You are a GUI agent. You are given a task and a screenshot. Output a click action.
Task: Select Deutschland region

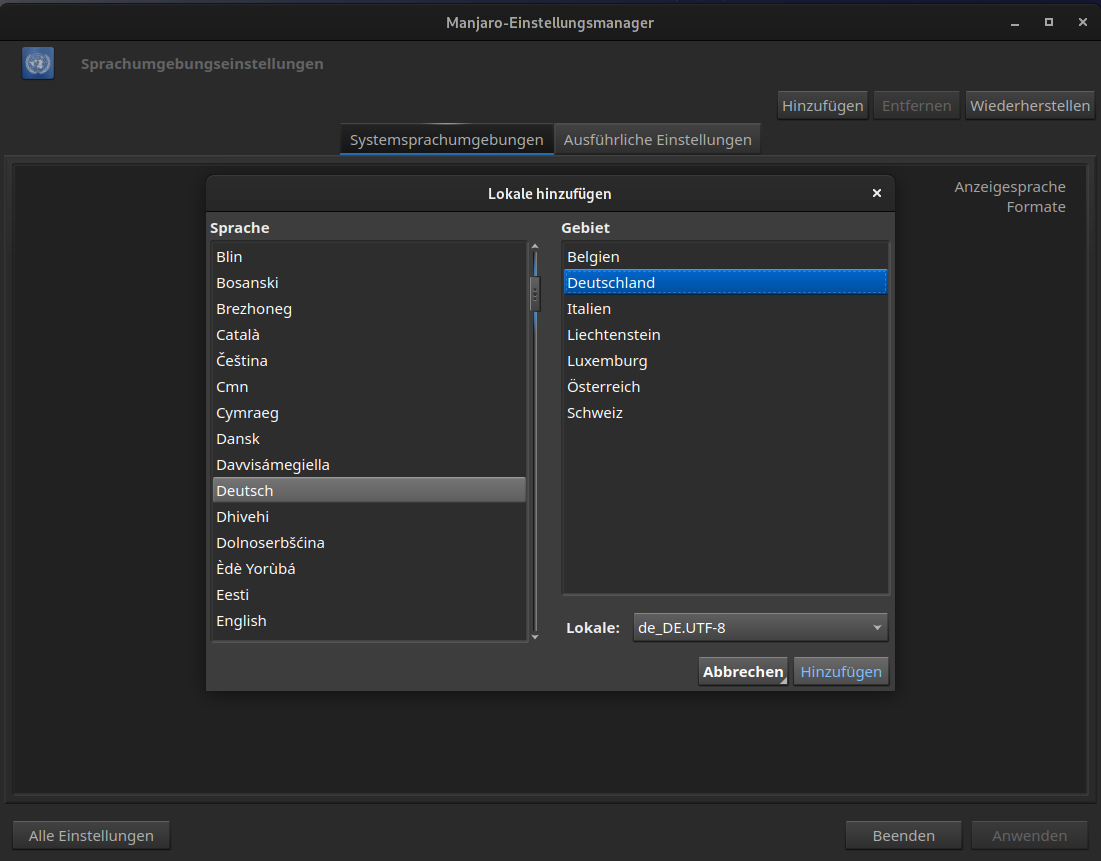(725, 283)
